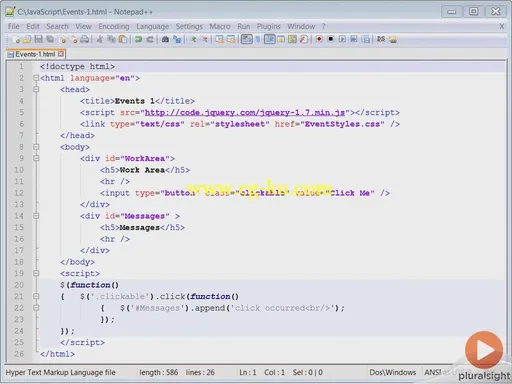The image size is (512, 384).
Task: Collapse the Messages div fold on line 14
Action: pos(36,216)
